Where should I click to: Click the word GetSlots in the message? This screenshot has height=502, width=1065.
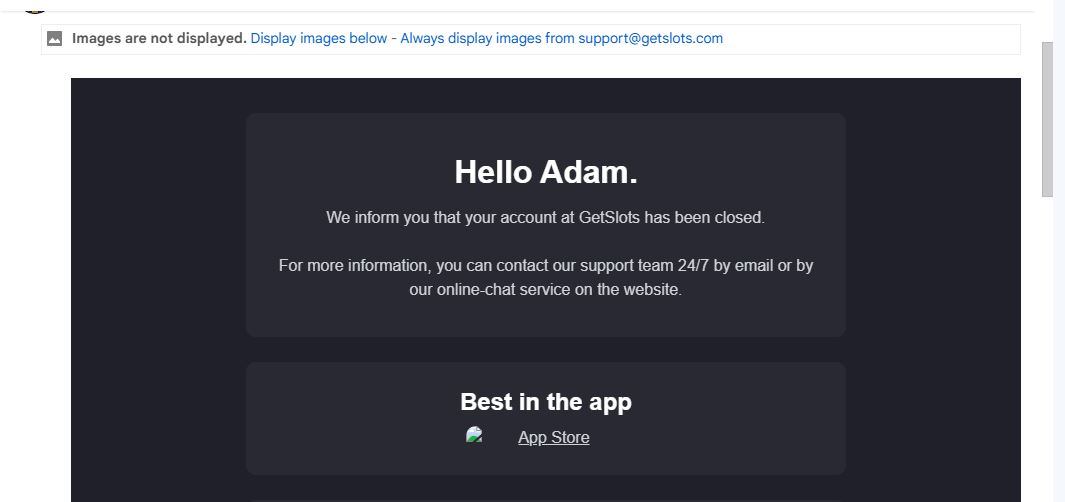coord(609,218)
